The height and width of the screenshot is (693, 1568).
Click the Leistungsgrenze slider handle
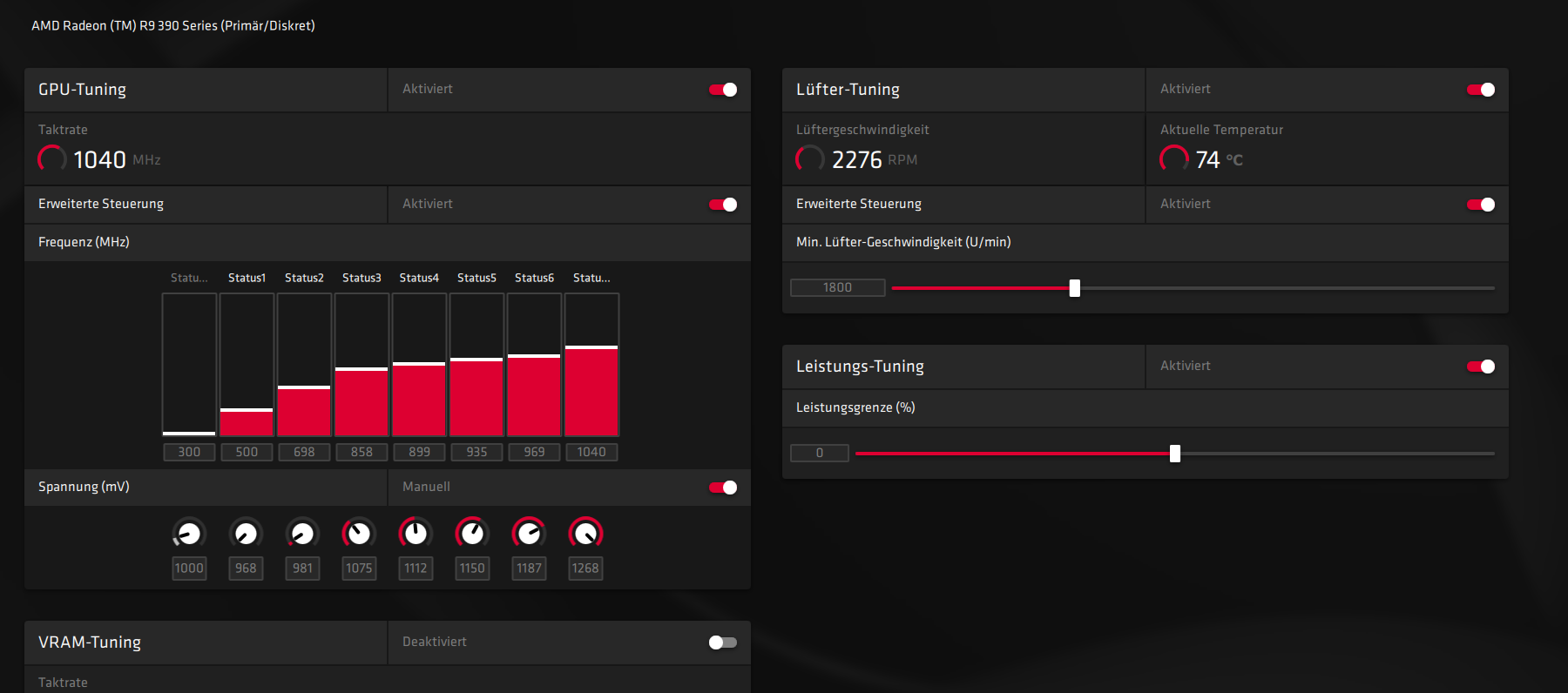tap(1175, 454)
